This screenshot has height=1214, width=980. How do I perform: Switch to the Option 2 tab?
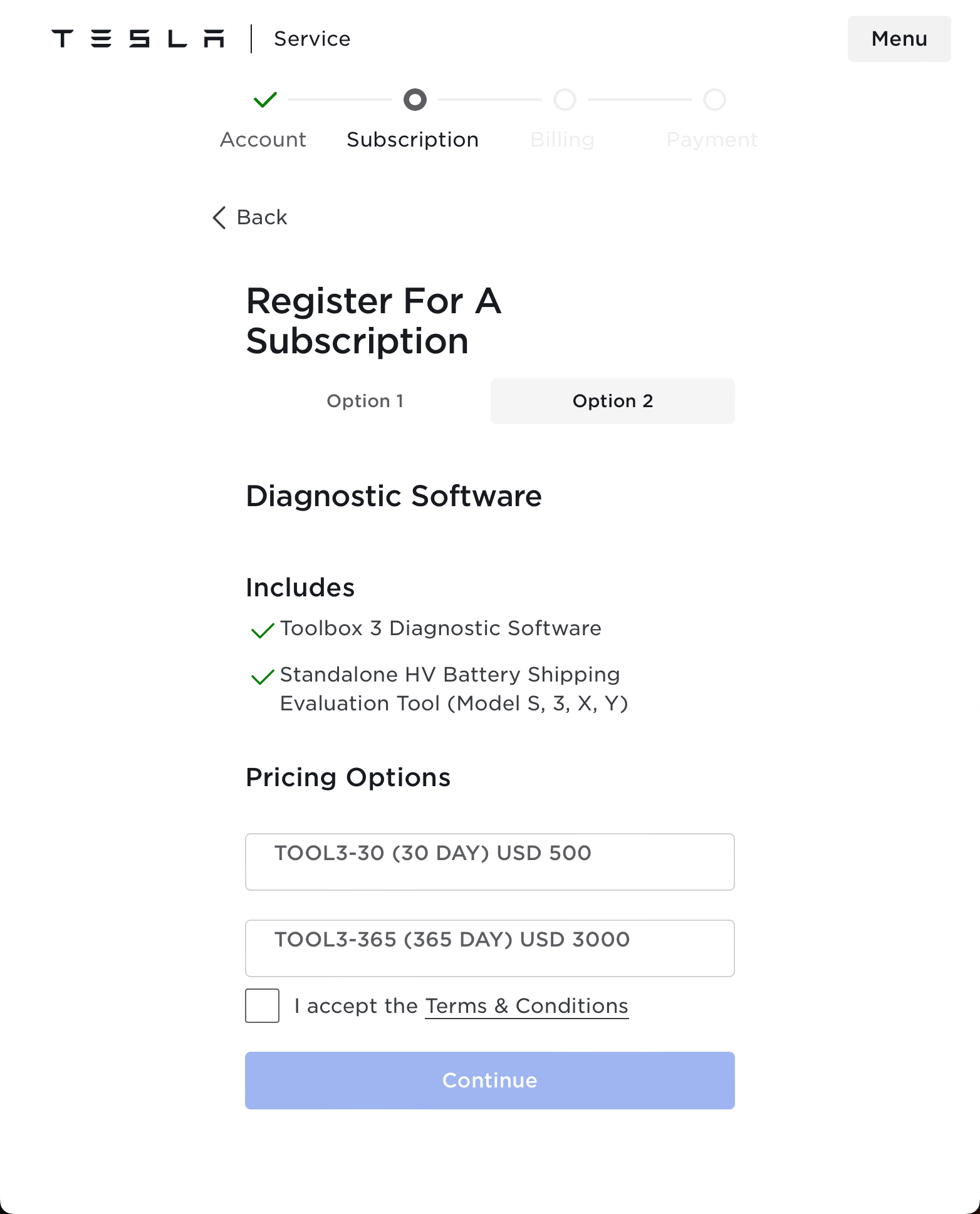(x=613, y=401)
